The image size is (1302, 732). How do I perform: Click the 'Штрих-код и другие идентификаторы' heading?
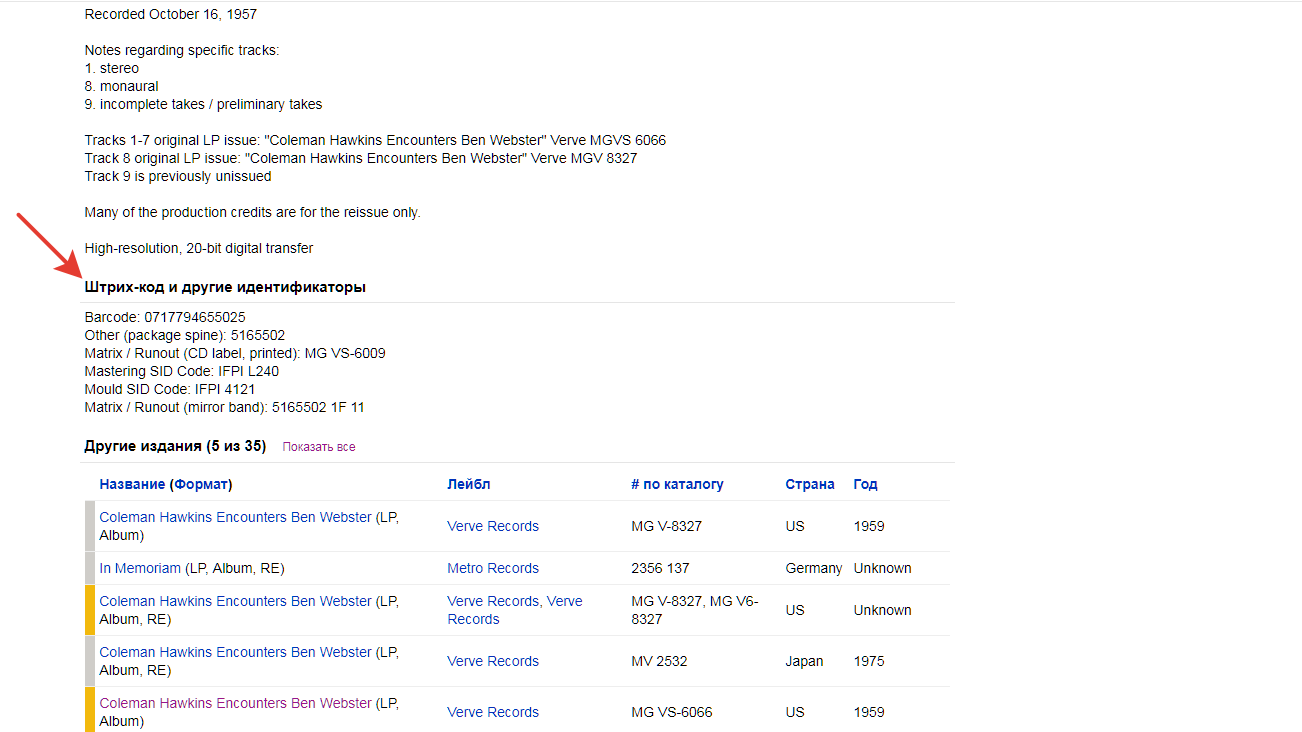(225, 287)
